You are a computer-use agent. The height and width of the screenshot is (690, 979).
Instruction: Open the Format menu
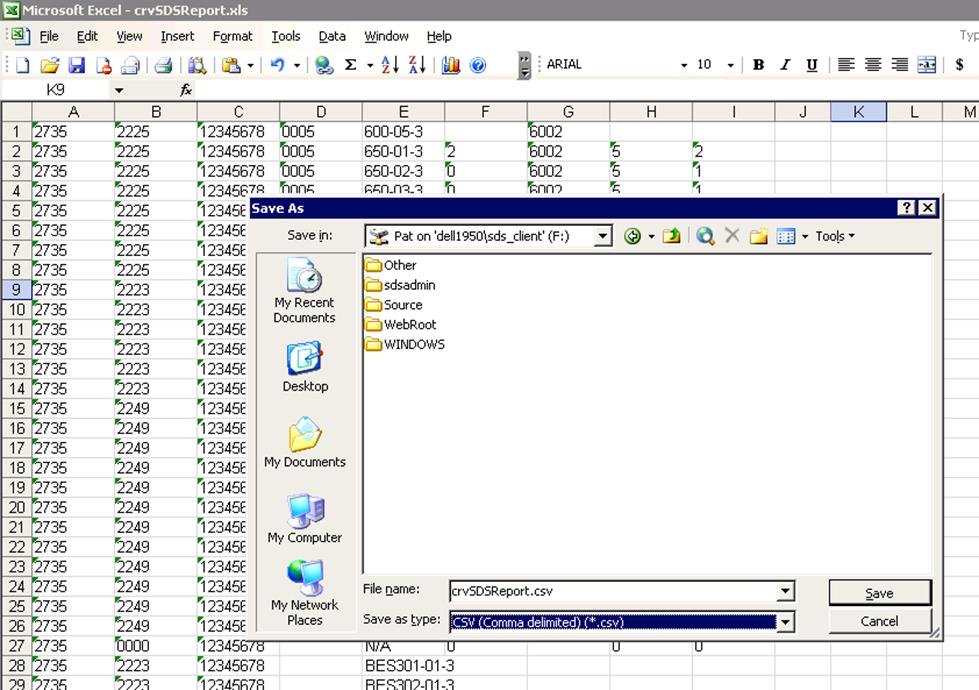pyautogui.click(x=232, y=36)
